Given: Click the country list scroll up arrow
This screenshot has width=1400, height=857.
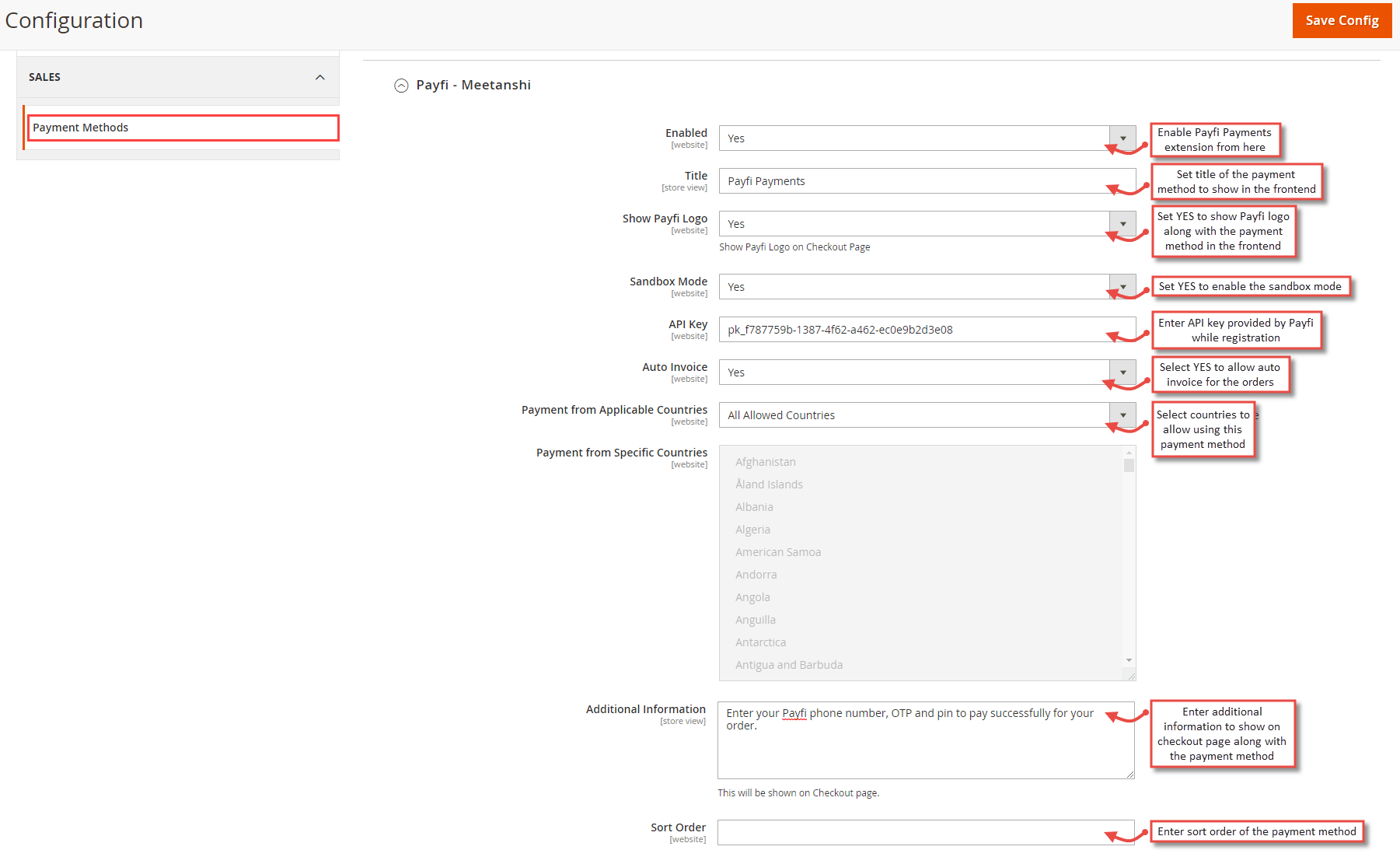Looking at the screenshot, I should [x=1129, y=453].
